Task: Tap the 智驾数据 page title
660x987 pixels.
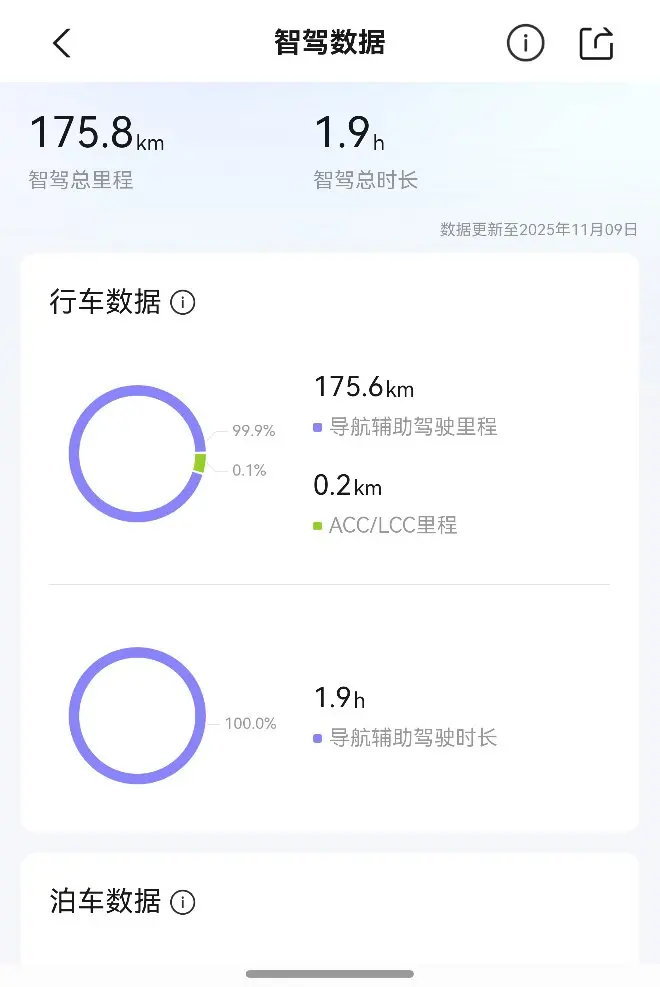Action: [x=330, y=43]
